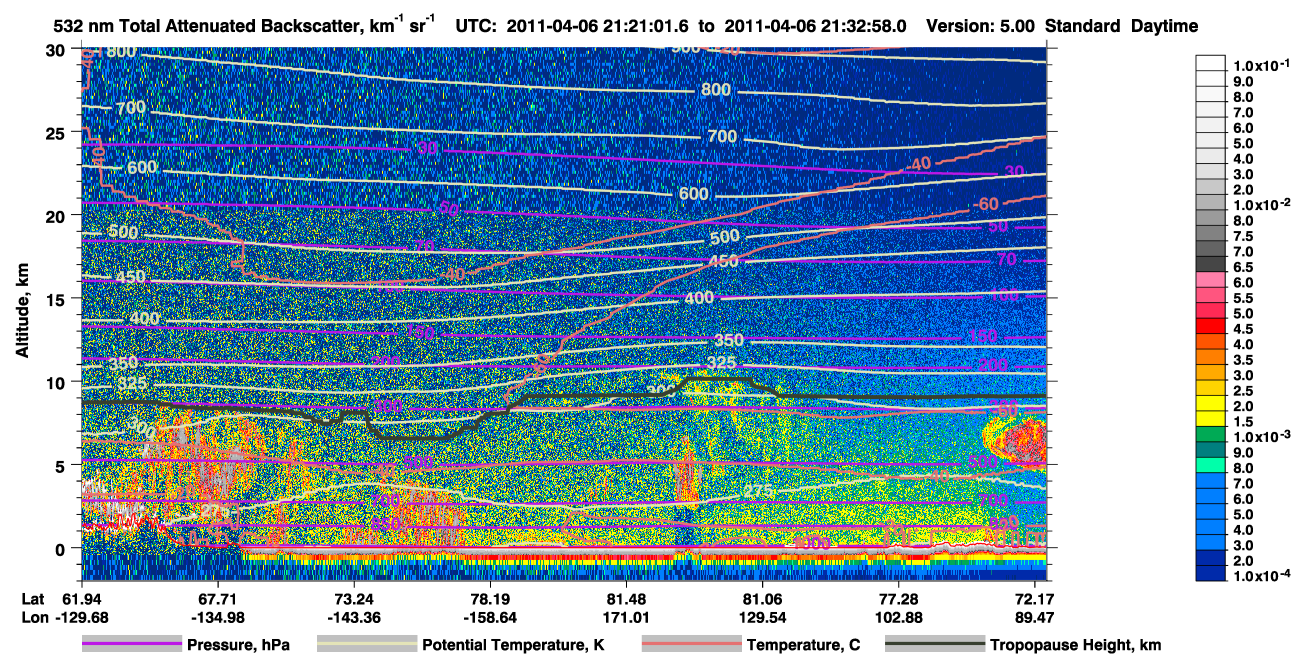Click the "Lon" row label
Viewport: 1300px width, 667px height.
[x=33, y=617]
